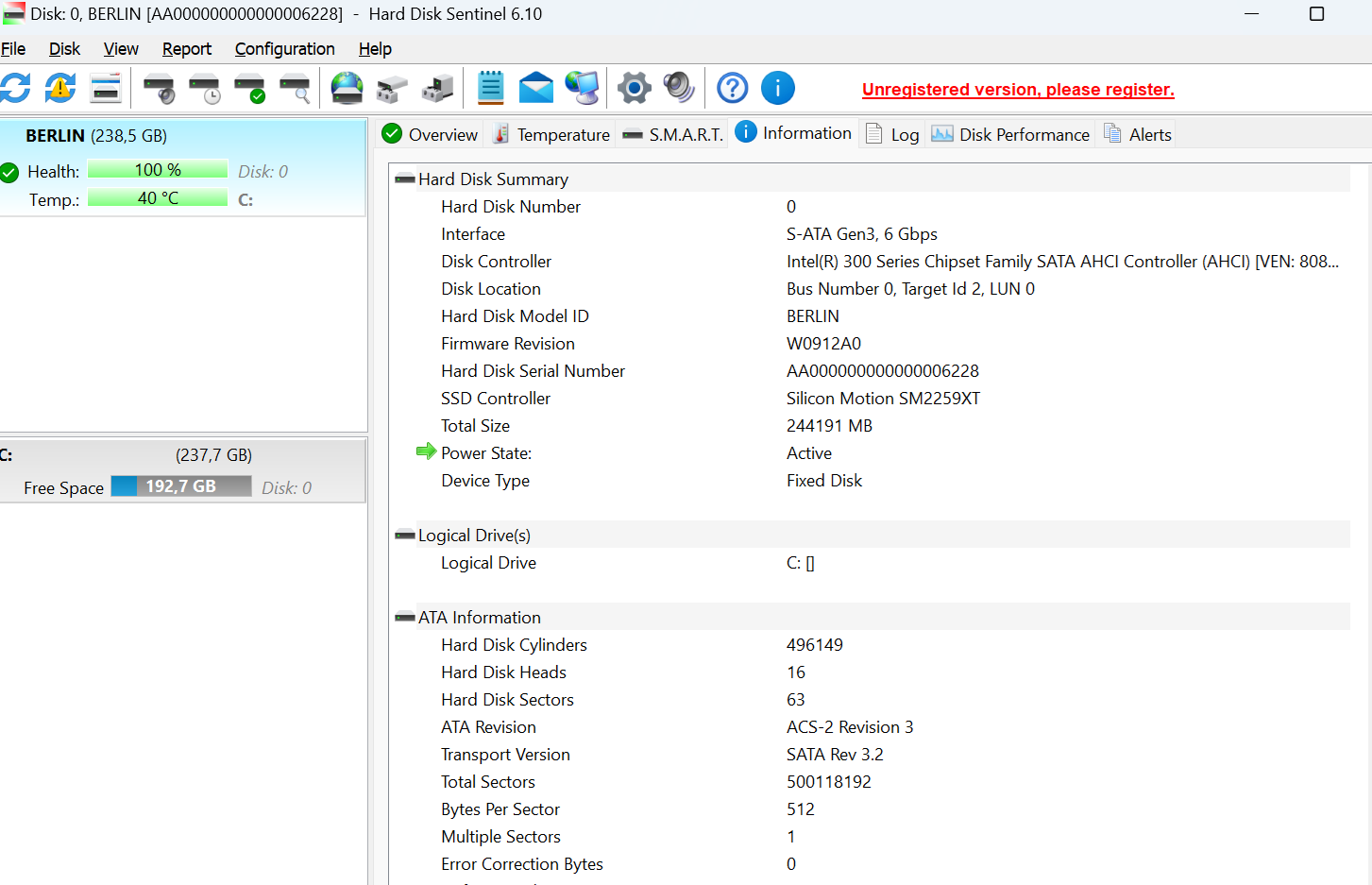Click the disk with green checkmark icon
This screenshot has height=885, width=1372.
click(x=250, y=89)
